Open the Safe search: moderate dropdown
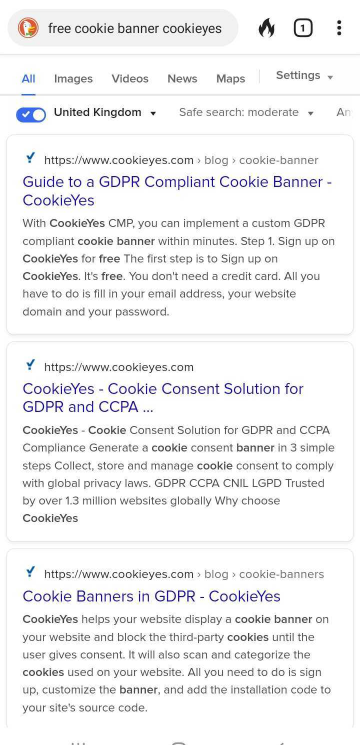The height and width of the screenshot is (745, 360). coord(246,113)
